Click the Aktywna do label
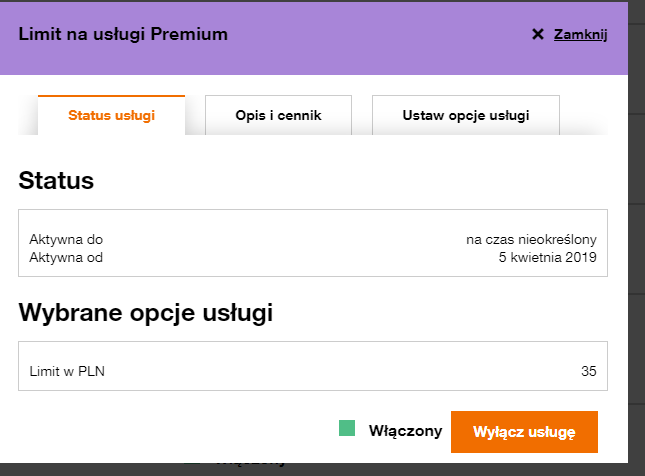This screenshot has height=476, width=645. click(66, 240)
